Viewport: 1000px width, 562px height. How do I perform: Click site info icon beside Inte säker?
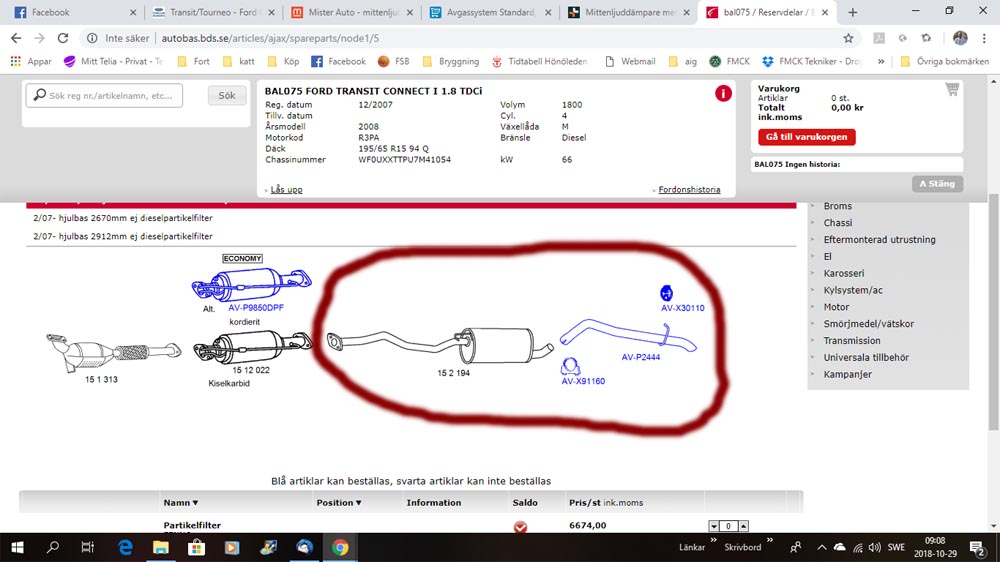92,38
